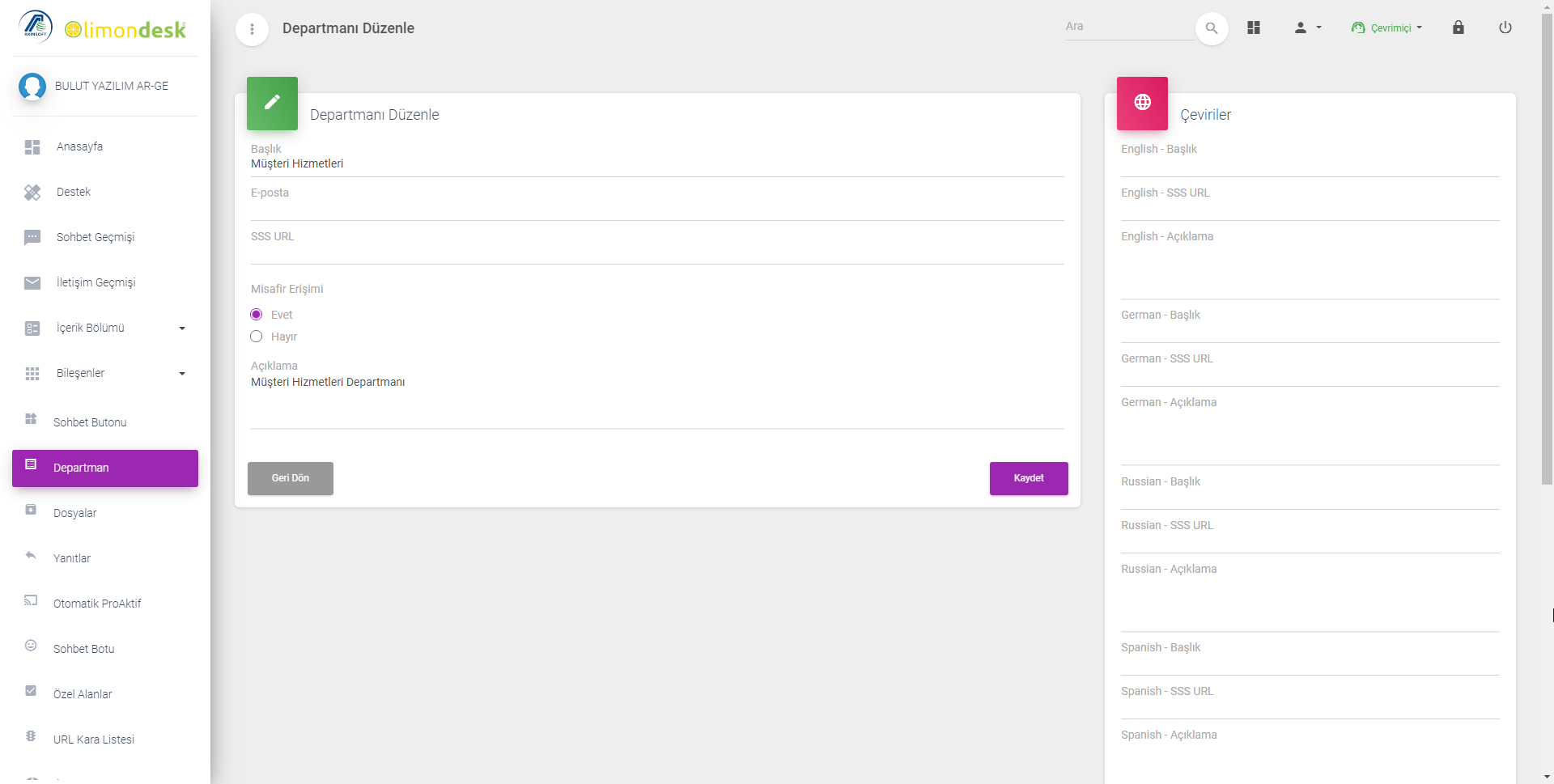Click the Özel Alanlar checkbox icon
Image resolution: width=1554 pixels, height=784 pixels.
(31, 691)
